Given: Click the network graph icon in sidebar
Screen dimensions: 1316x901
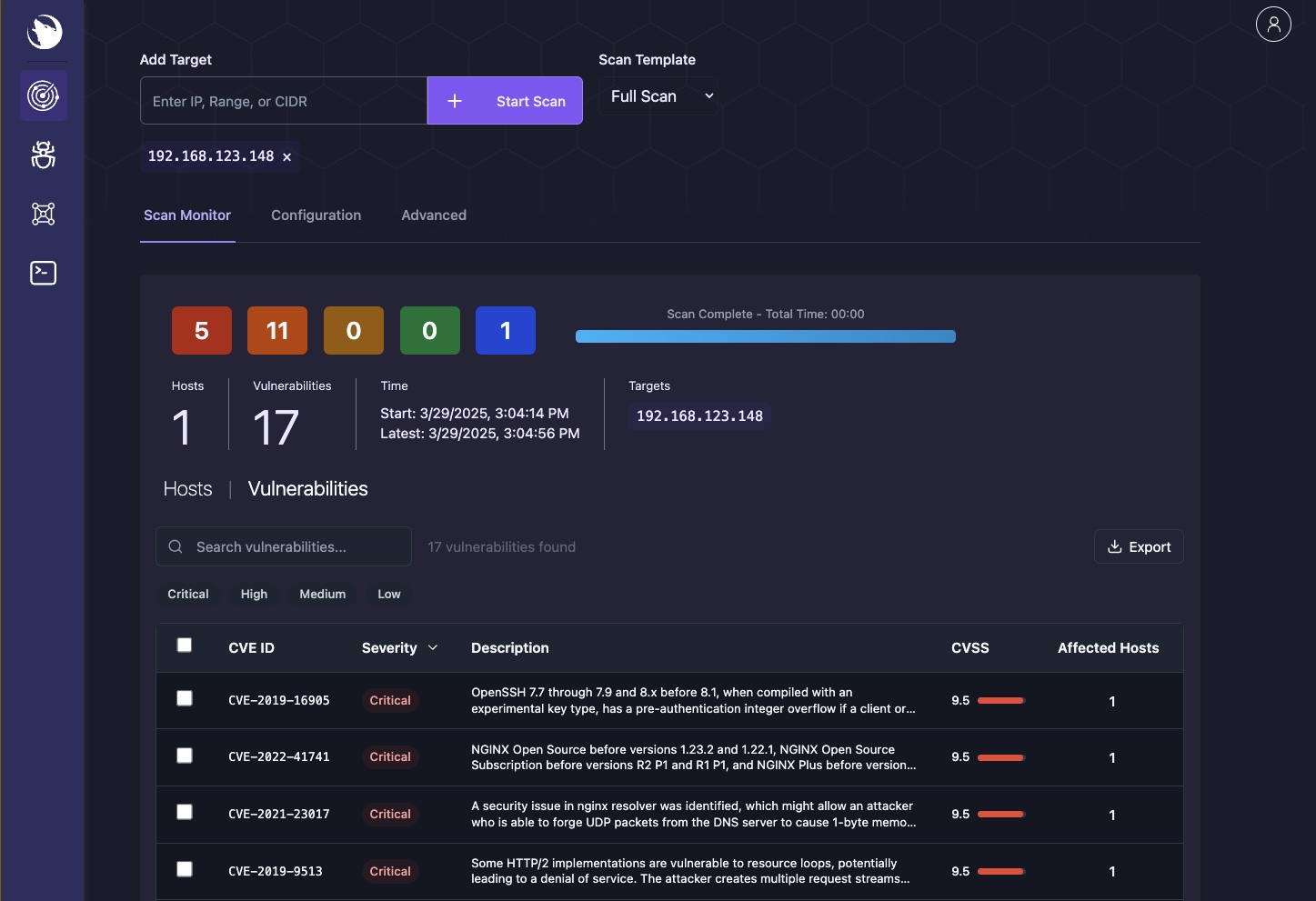Looking at the screenshot, I should pyautogui.click(x=43, y=214).
